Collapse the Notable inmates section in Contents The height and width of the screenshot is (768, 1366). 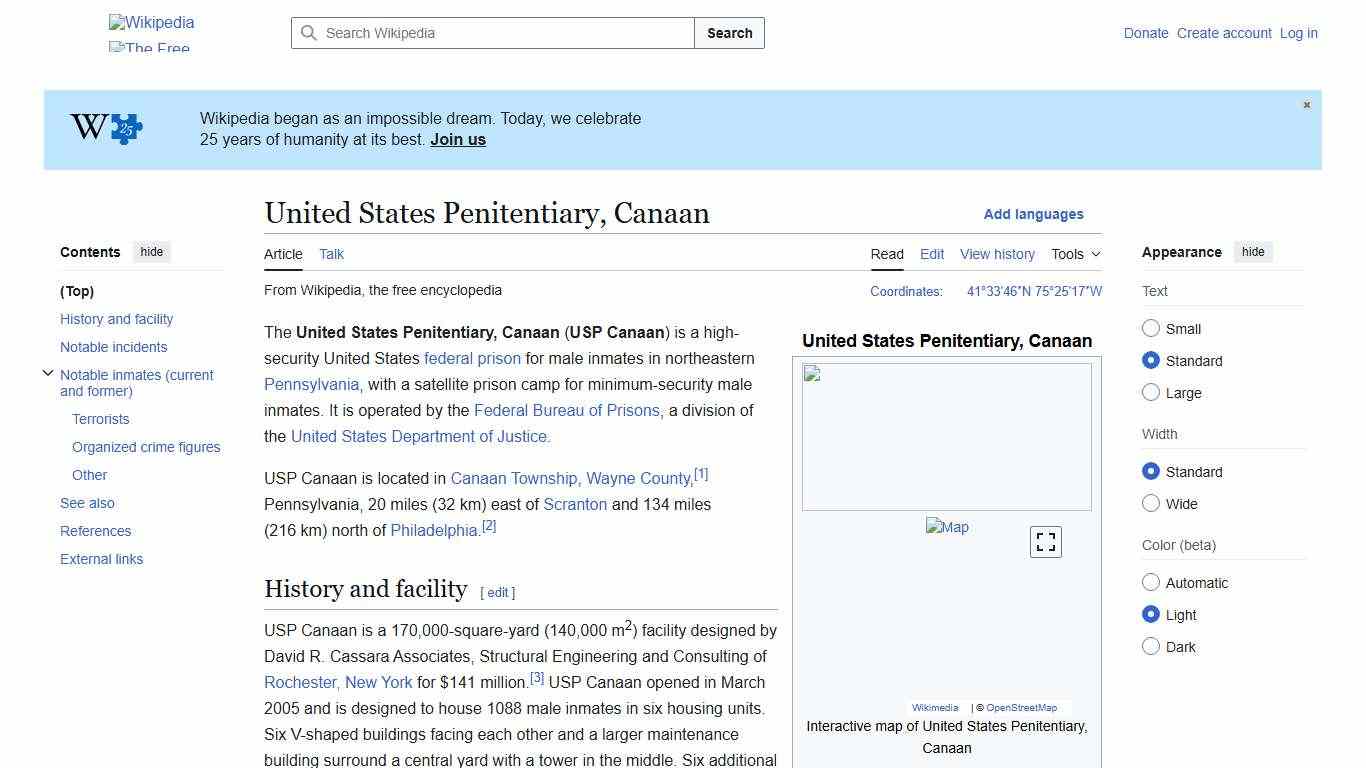[x=48, y=372]
